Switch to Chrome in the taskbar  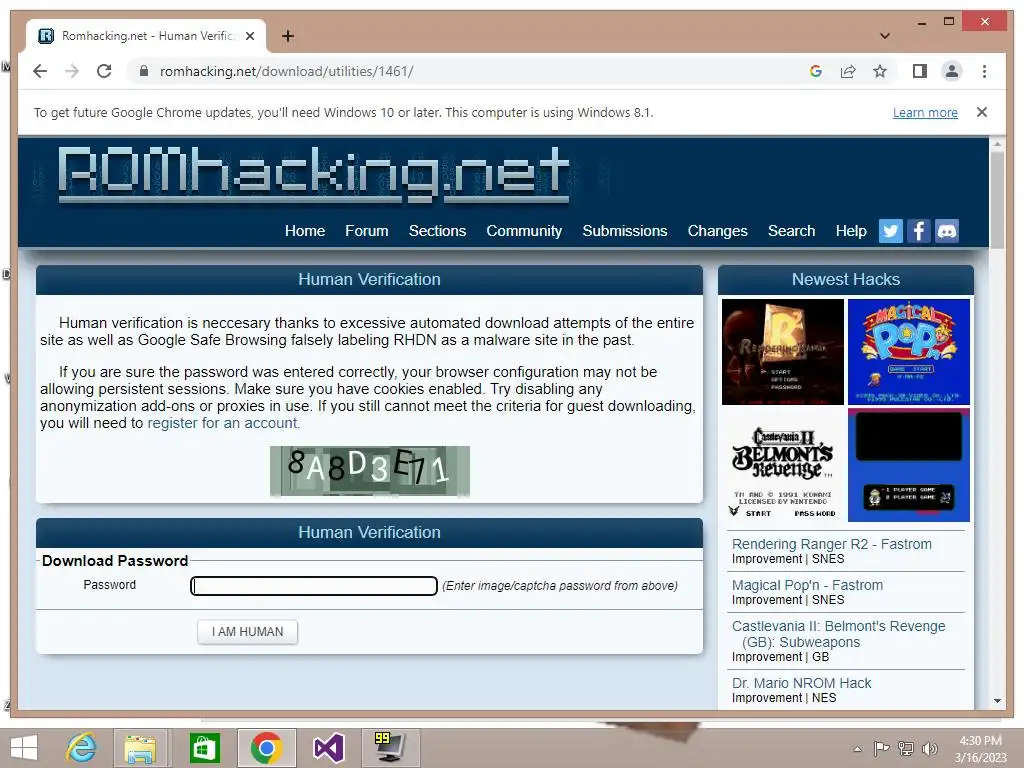266,748
